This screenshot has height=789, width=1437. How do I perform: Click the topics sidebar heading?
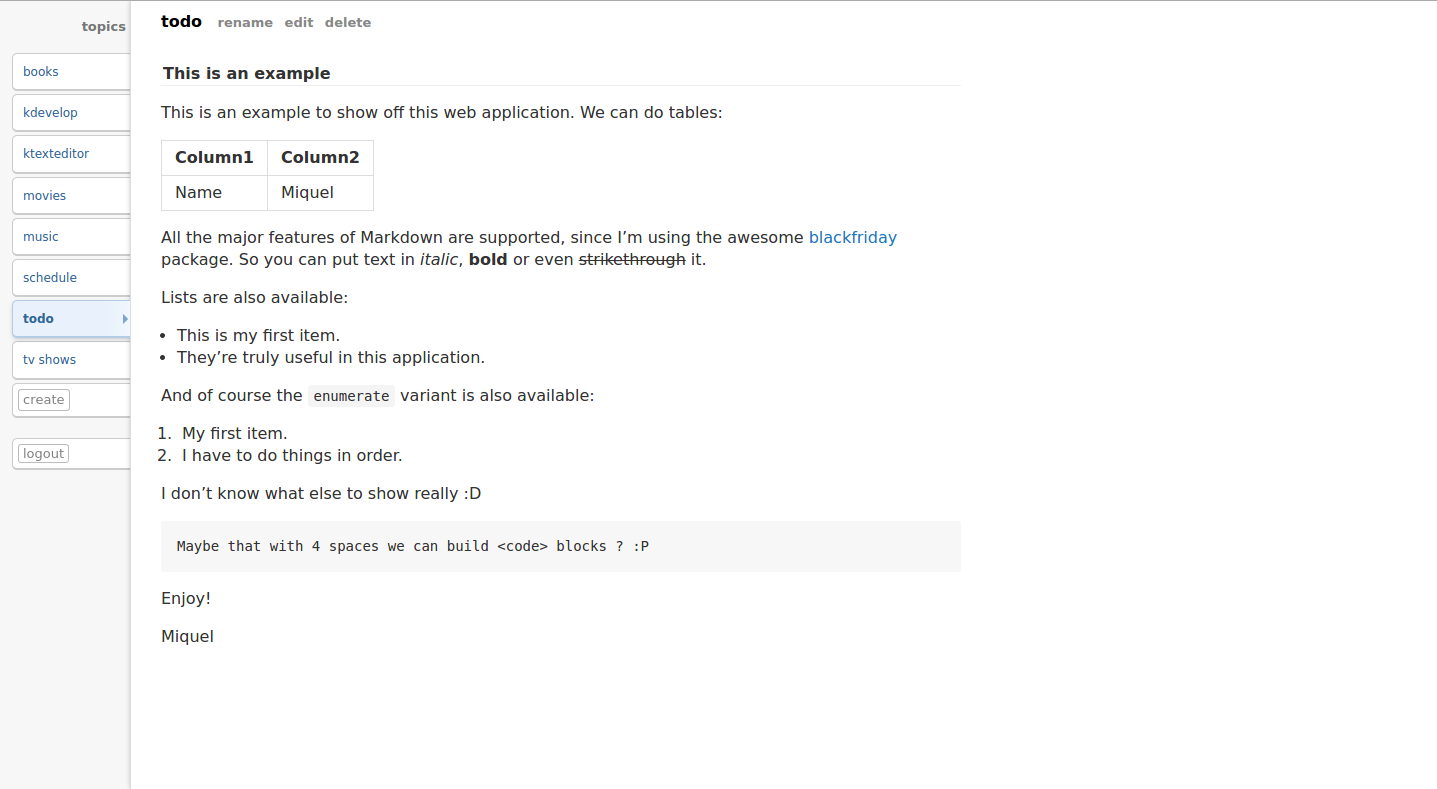(104, 27)
